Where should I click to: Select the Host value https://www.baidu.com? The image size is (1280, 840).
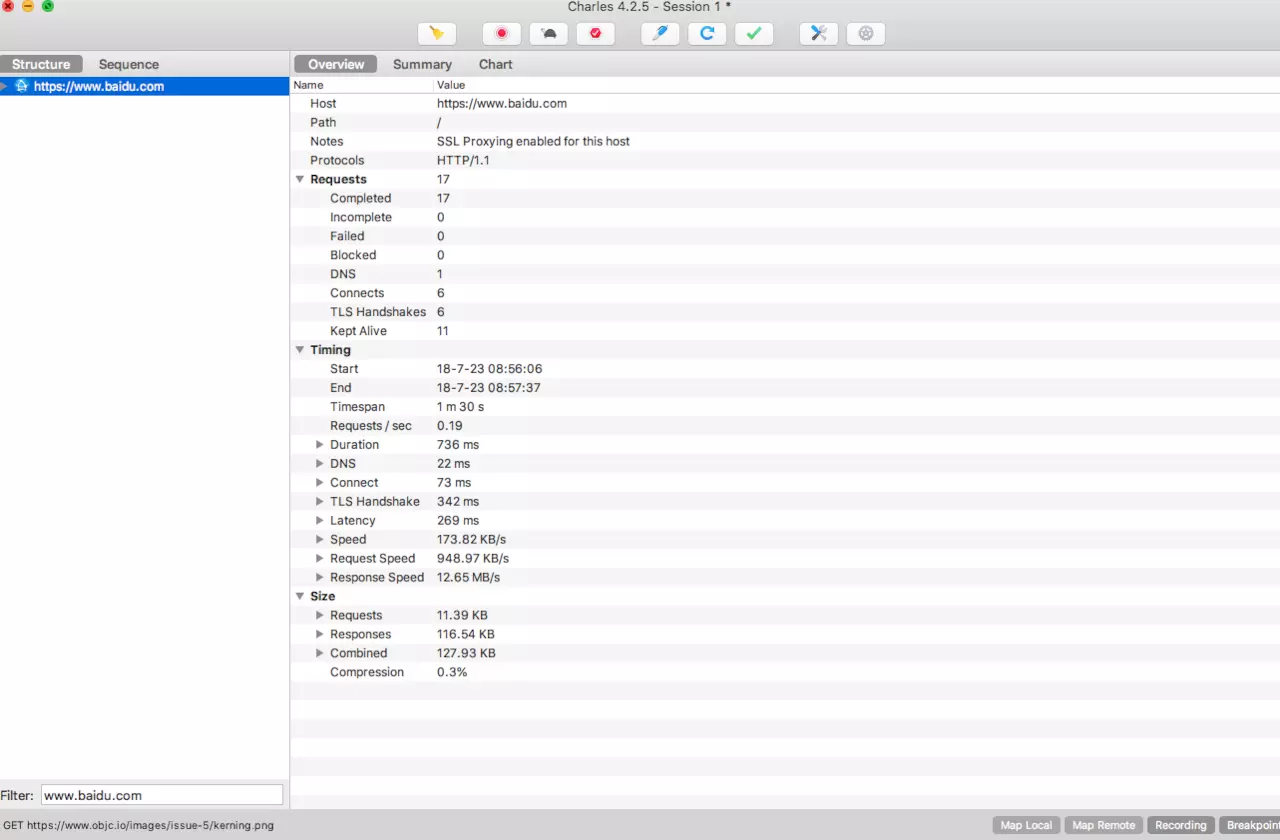[x=502, y=104]
